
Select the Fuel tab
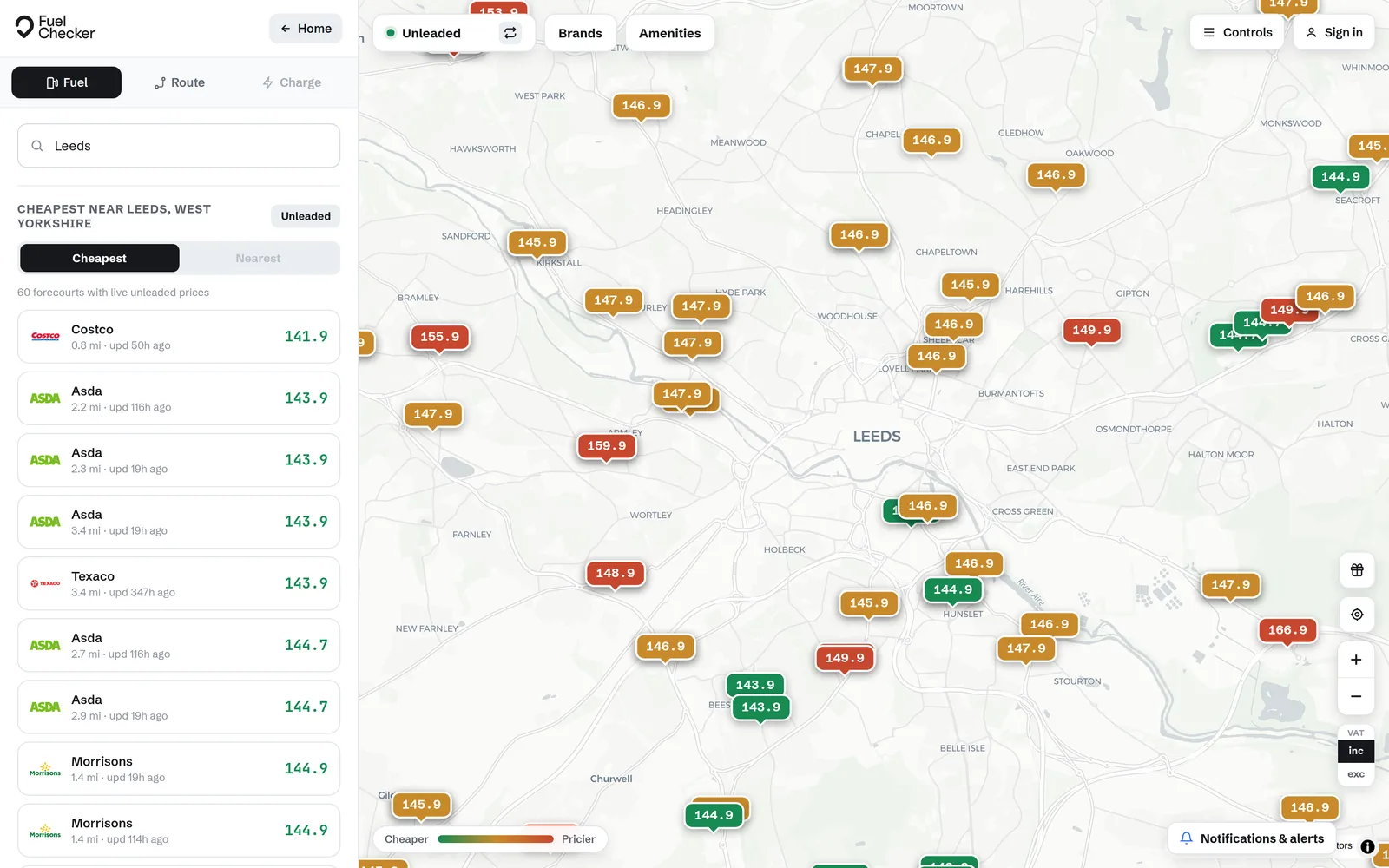click(x=67, y=82)
